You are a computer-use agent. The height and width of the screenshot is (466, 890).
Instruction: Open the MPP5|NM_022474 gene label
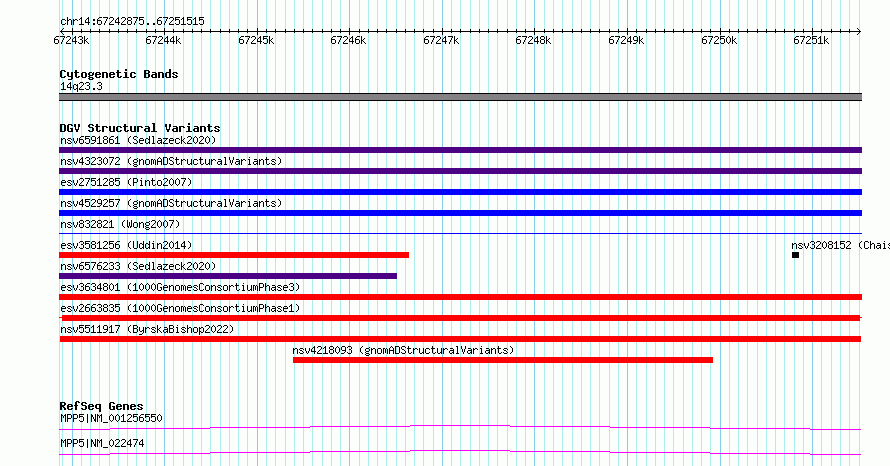tap(102, 443)
